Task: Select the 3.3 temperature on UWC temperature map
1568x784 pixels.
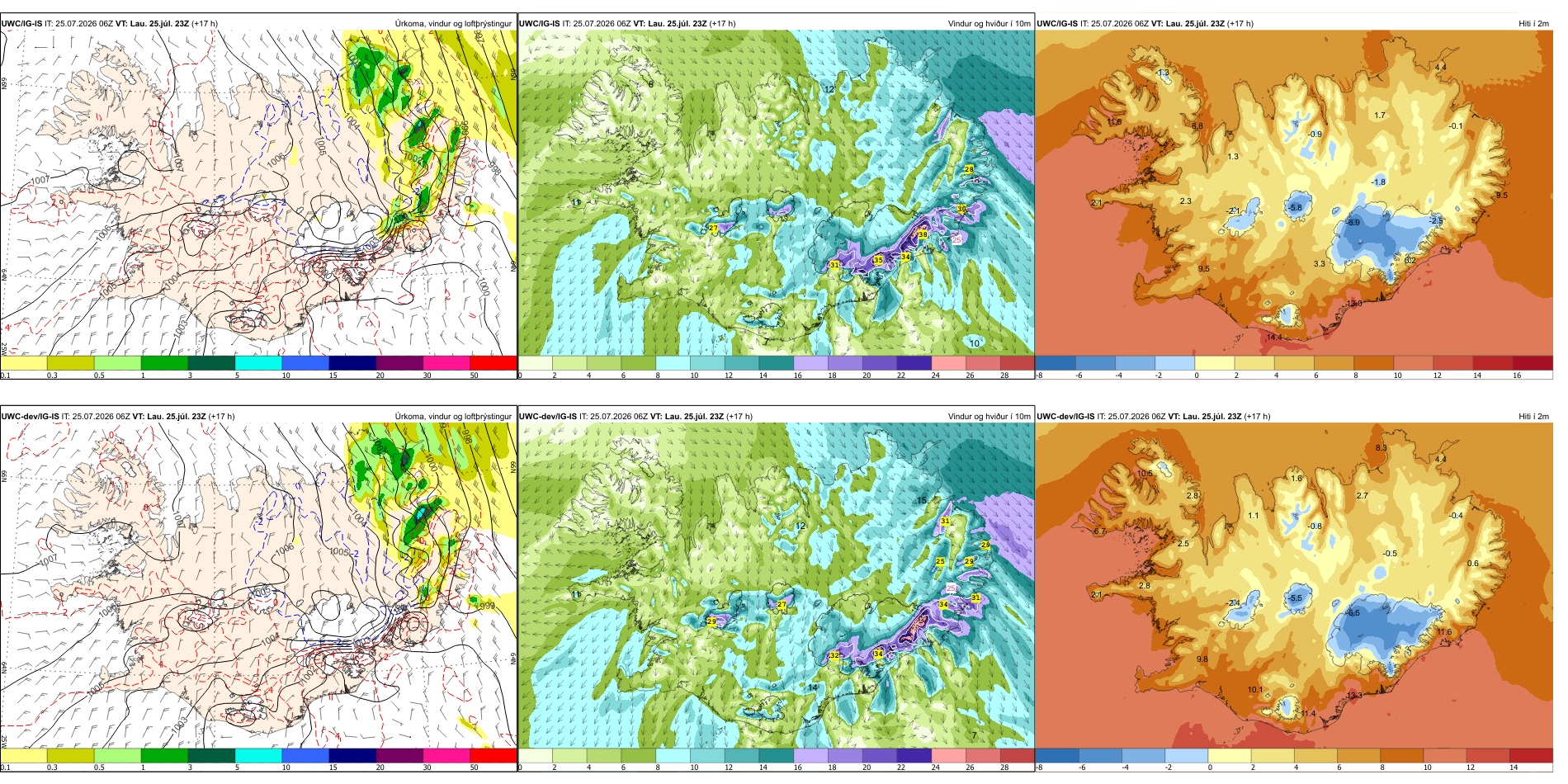Action: [x=1319, y=264]
